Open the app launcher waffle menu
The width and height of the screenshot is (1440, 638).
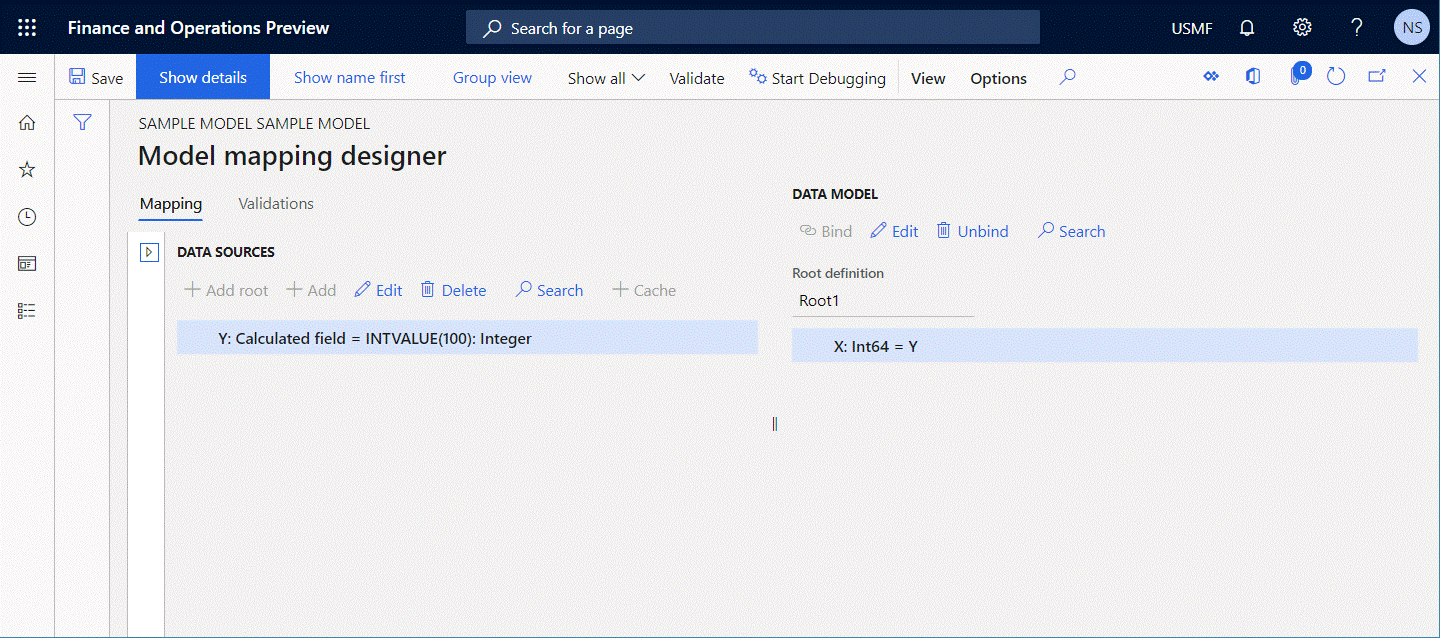pyautogui.click(x=27, y=27)
